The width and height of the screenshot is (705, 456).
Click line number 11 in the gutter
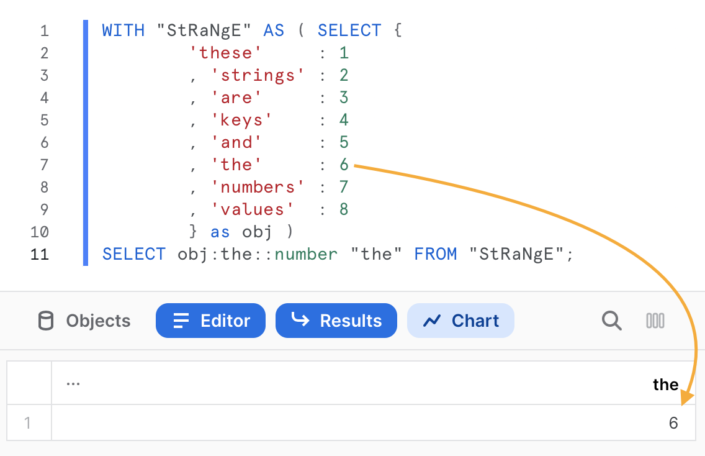coord(41,254)
